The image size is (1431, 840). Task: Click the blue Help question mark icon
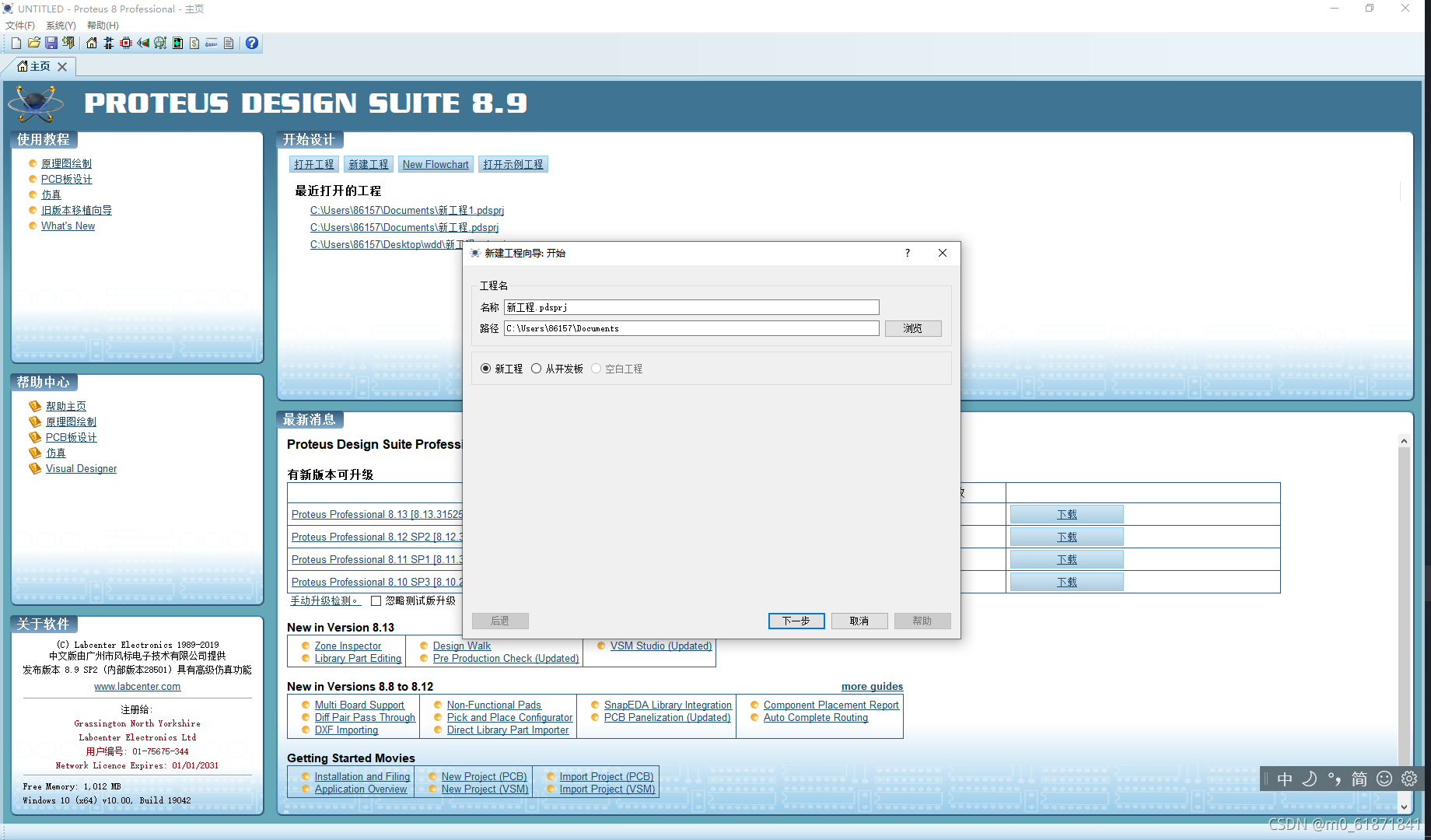[252, 44]
